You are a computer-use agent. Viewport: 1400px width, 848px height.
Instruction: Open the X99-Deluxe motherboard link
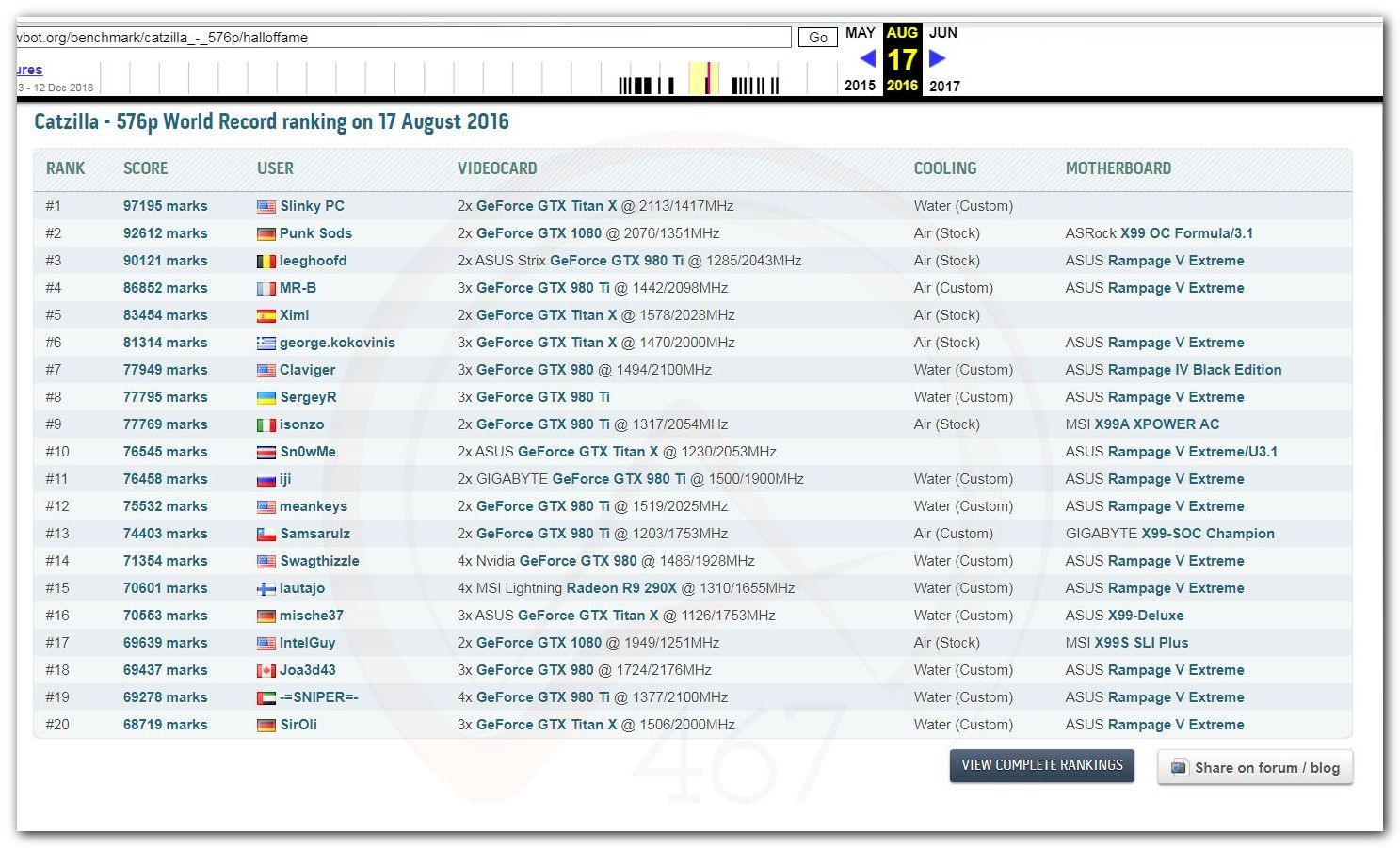(x=1146, y=616)
